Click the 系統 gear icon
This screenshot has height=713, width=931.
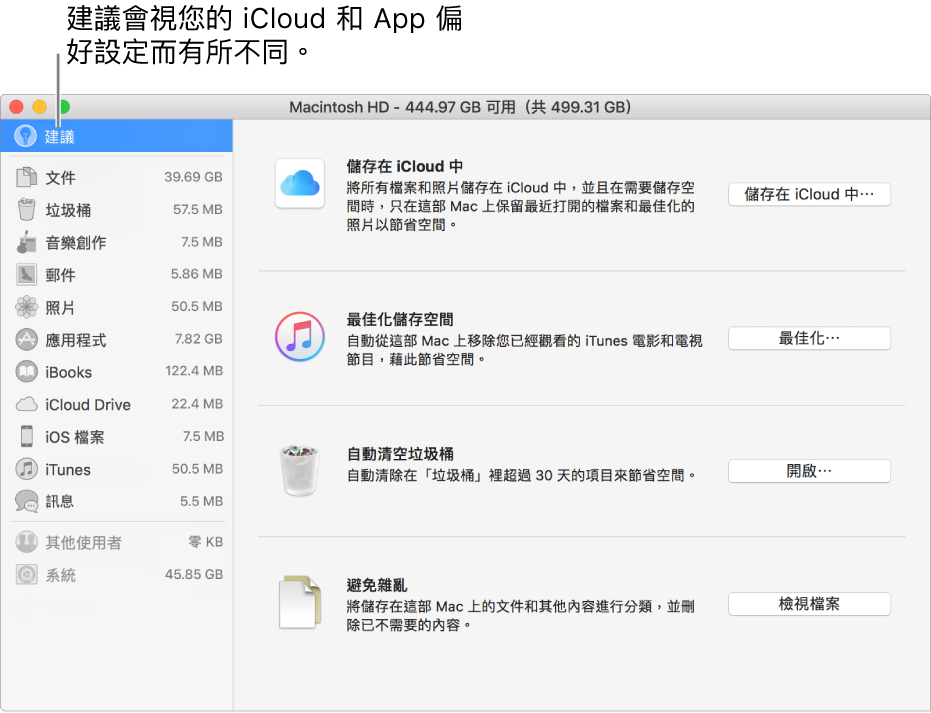point(27,575)
